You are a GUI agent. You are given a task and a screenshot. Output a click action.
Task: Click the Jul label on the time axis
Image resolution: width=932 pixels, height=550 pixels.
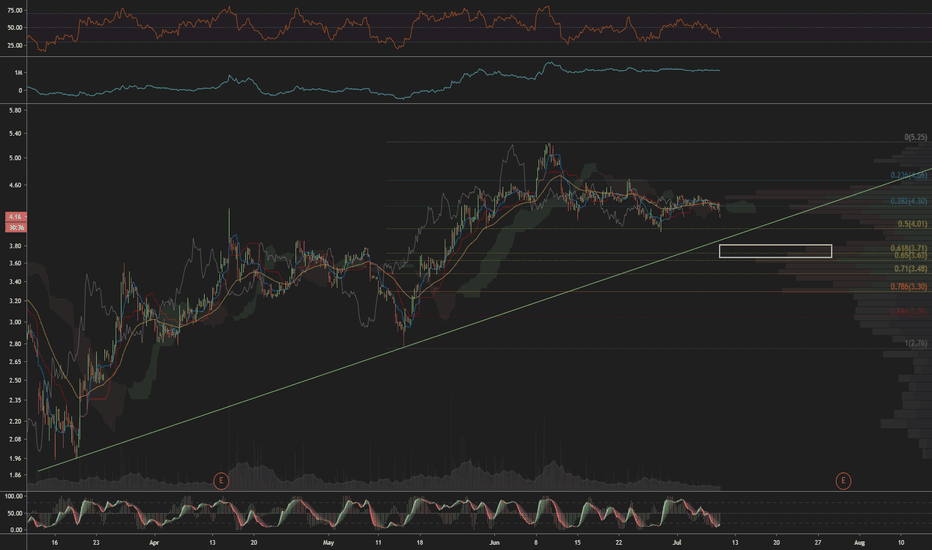click(677, 542)
